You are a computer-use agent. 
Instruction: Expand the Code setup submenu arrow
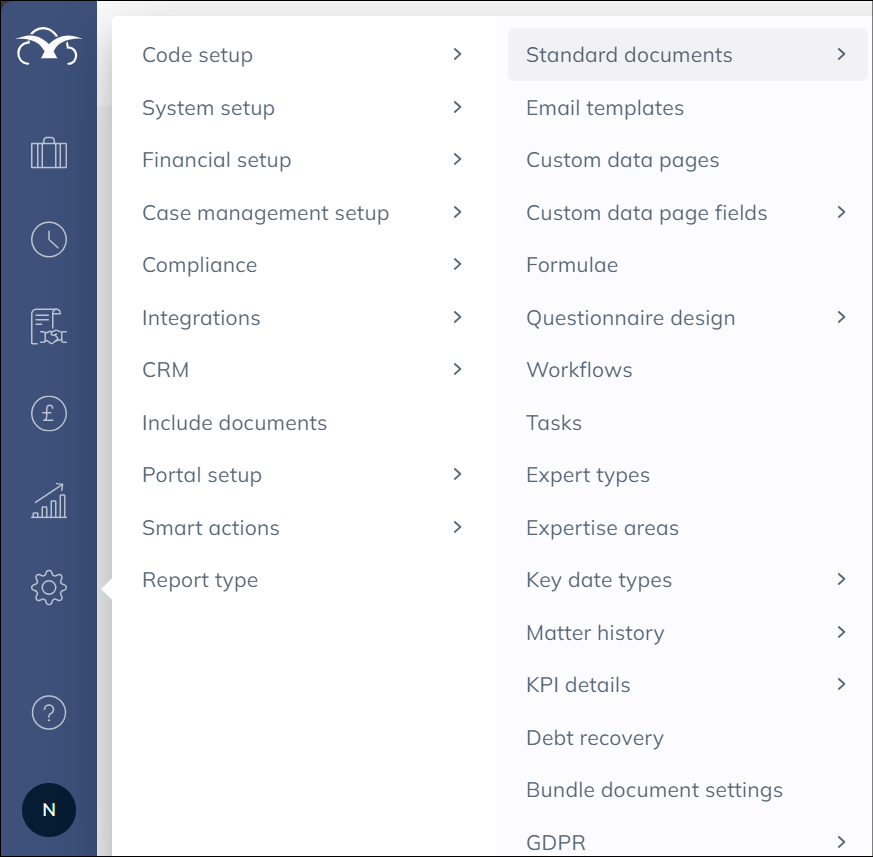[x=457, y=54]
